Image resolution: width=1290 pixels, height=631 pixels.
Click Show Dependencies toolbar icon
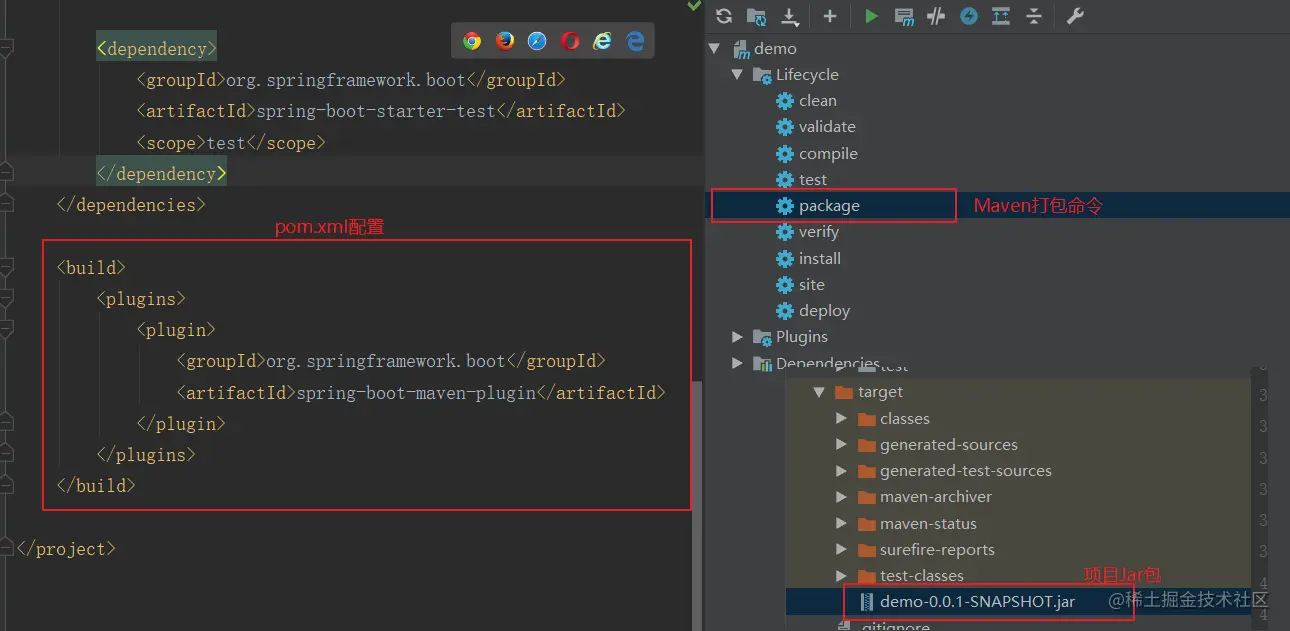[x=1001, y=16]
